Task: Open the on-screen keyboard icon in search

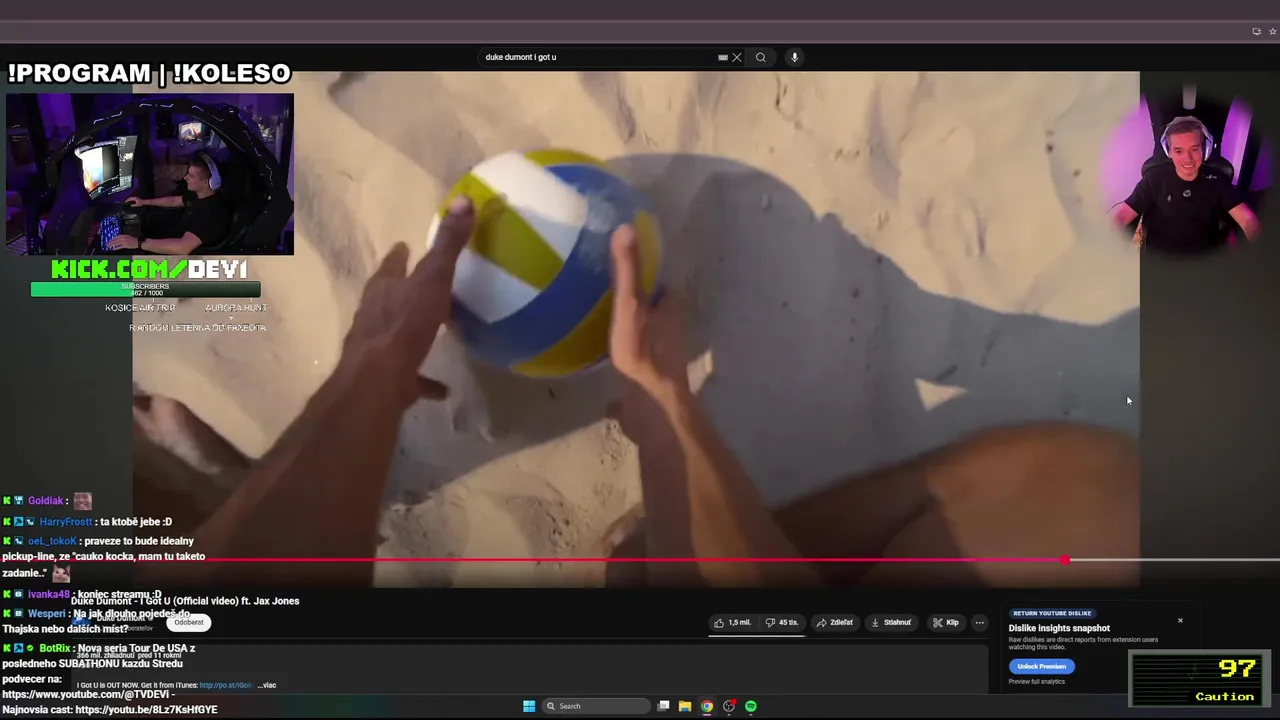Action: pyautogui.click(x=723, y=57)
